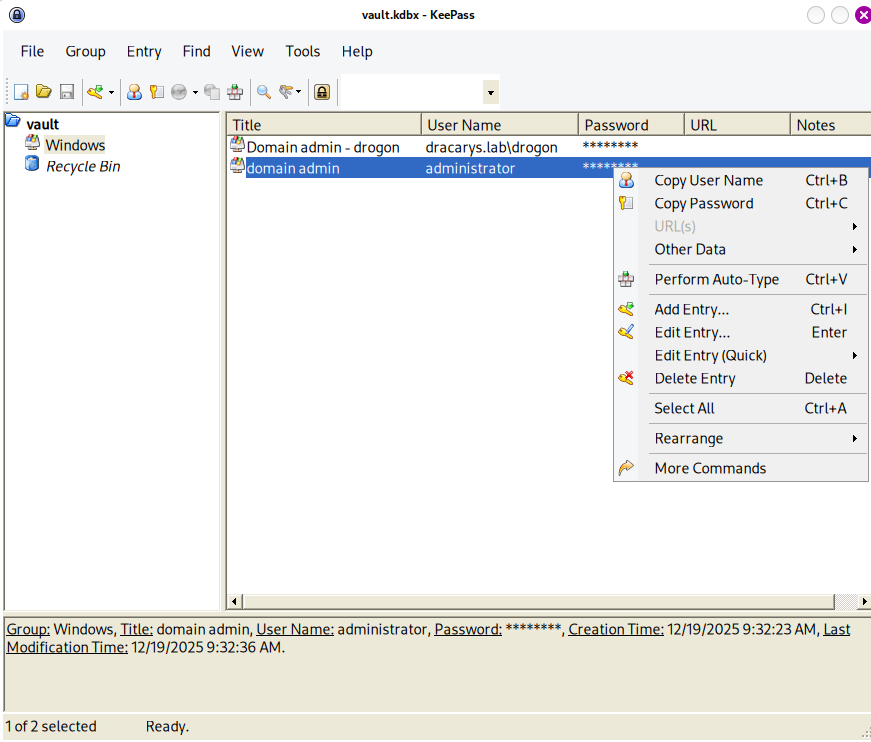Click the Group link in details pane
The width and height of the screenshot is (871, 742).
(28, 629)
